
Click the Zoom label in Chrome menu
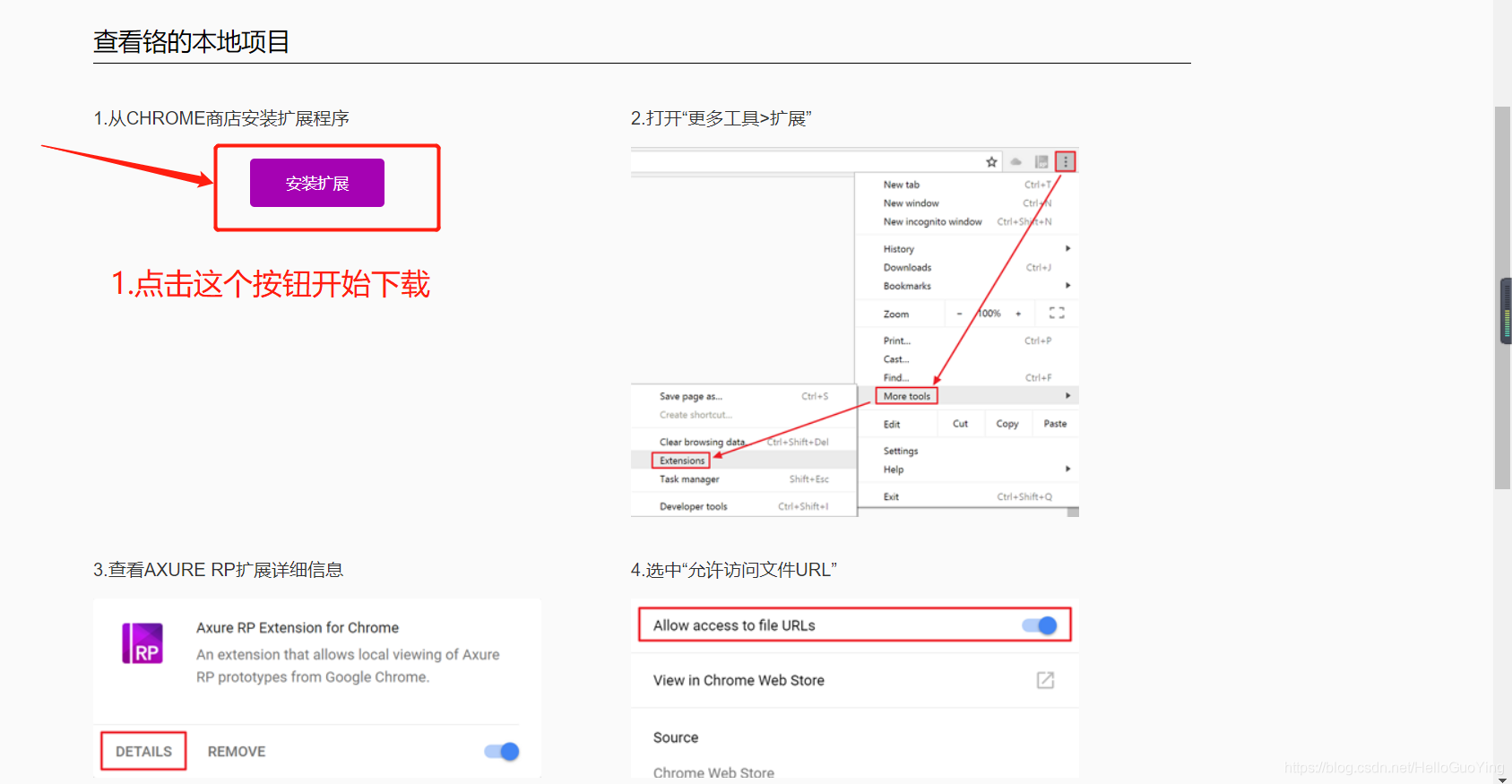896,314
